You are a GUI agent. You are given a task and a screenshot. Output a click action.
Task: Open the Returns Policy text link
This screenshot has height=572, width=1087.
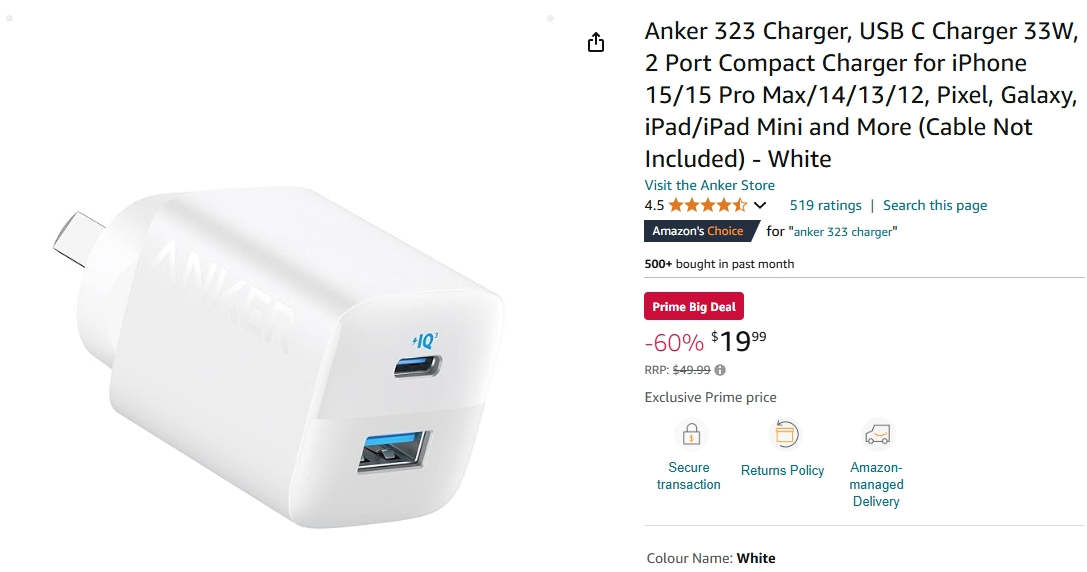783,470
